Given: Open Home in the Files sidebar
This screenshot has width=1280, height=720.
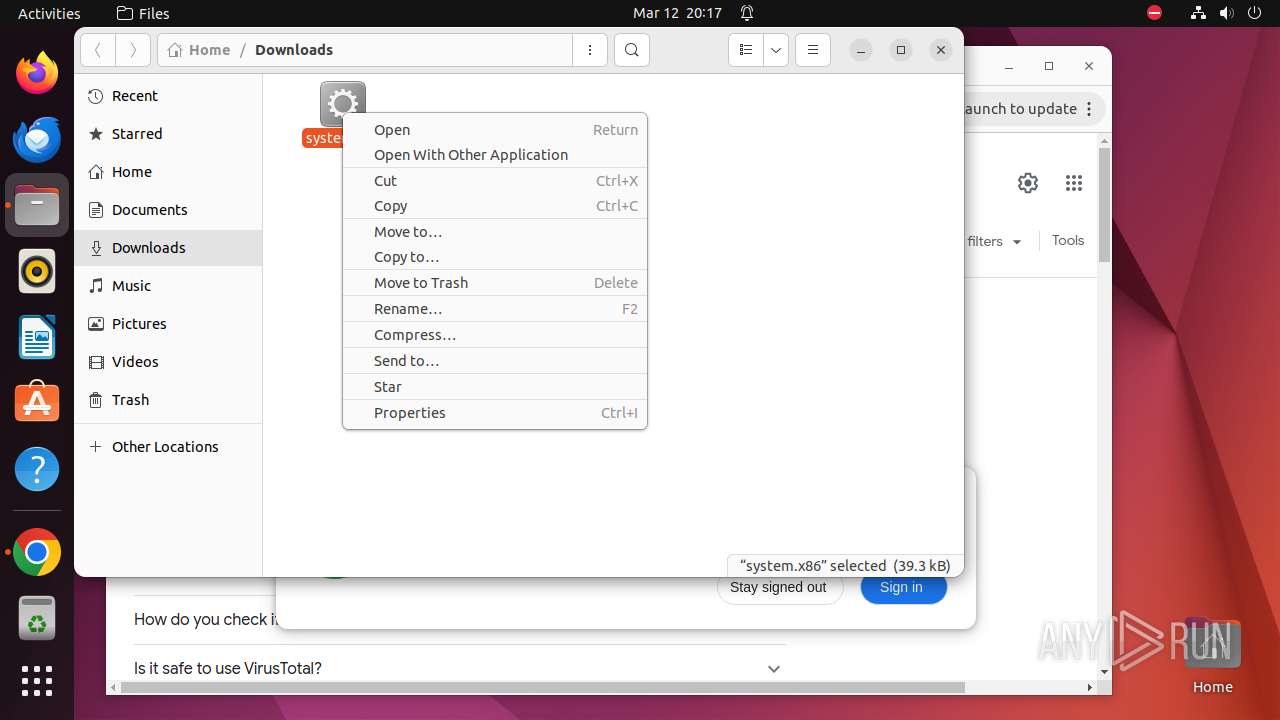Looking at the screenshot, I should pos(168,172).
